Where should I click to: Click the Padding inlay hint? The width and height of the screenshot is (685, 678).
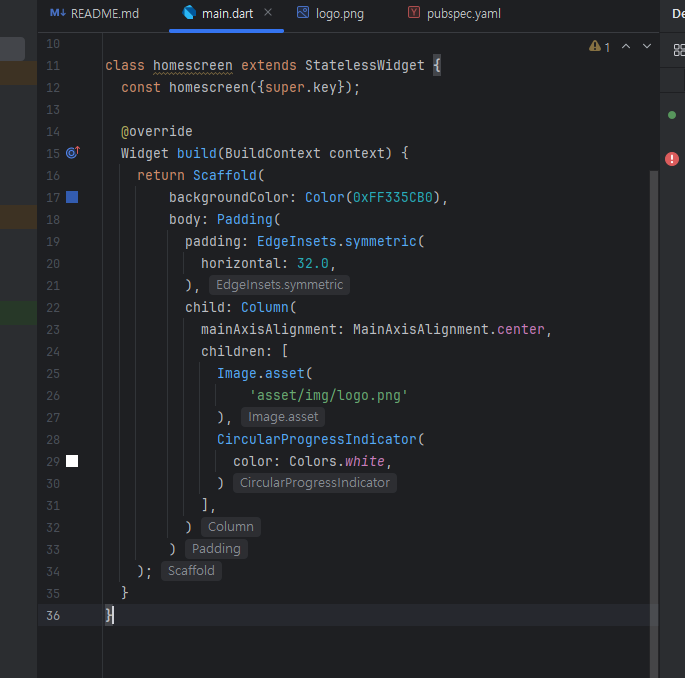tap(216, 549)
